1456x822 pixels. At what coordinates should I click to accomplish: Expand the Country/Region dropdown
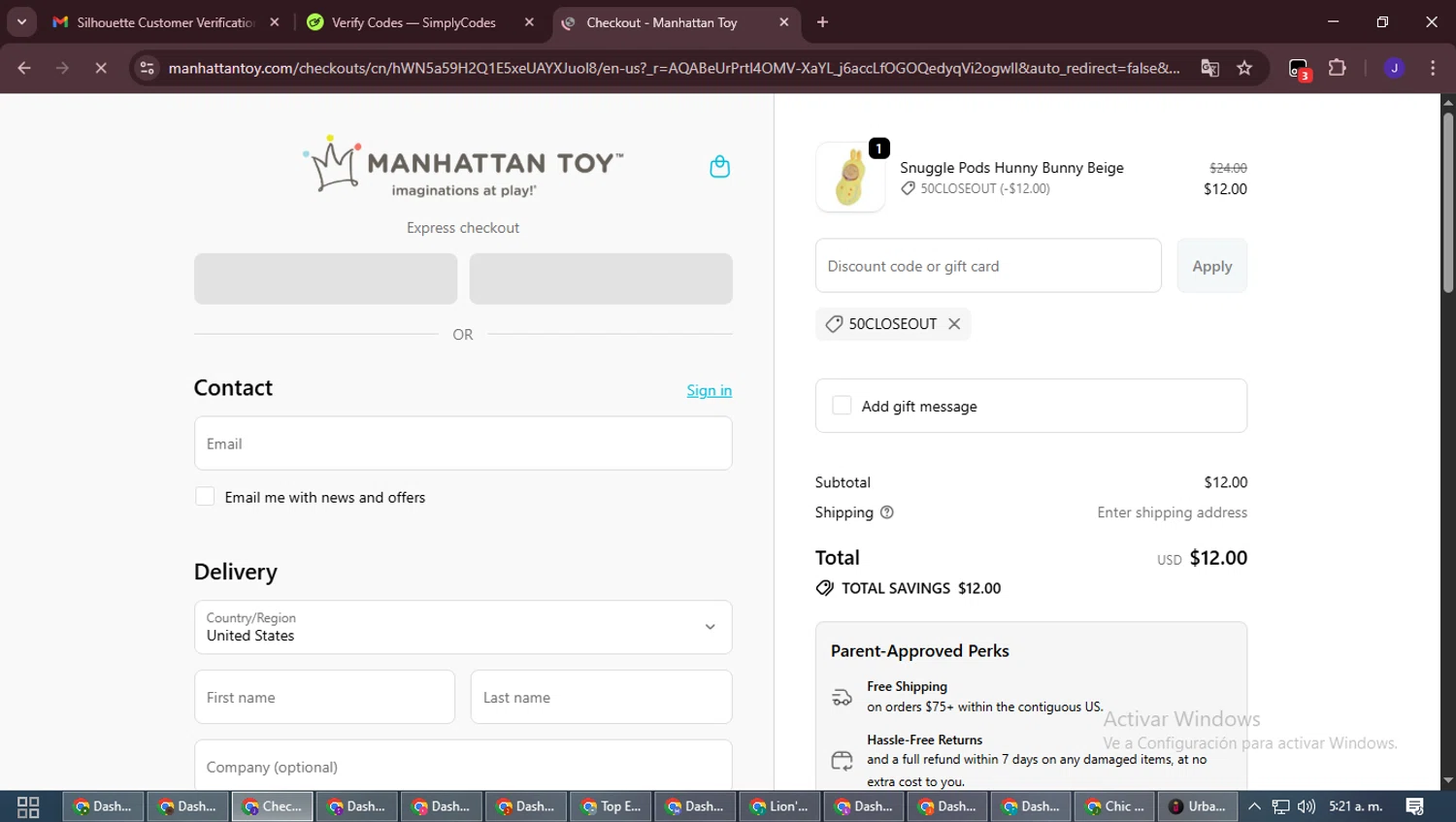(463, 627)
